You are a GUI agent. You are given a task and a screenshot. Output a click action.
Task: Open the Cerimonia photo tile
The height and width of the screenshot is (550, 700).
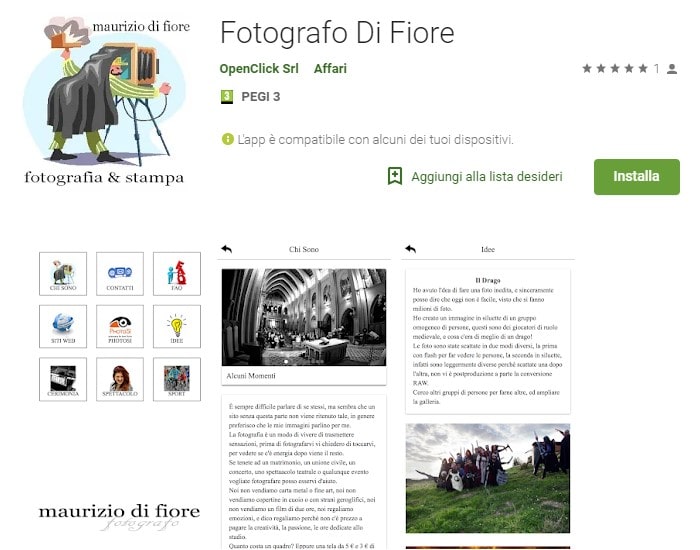coord(63,379)
